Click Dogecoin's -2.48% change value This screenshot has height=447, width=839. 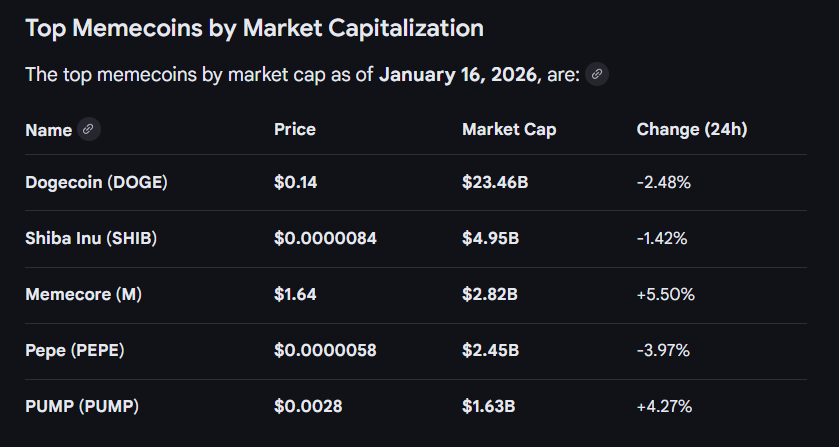pyautogui.click(x=663, y=182)
